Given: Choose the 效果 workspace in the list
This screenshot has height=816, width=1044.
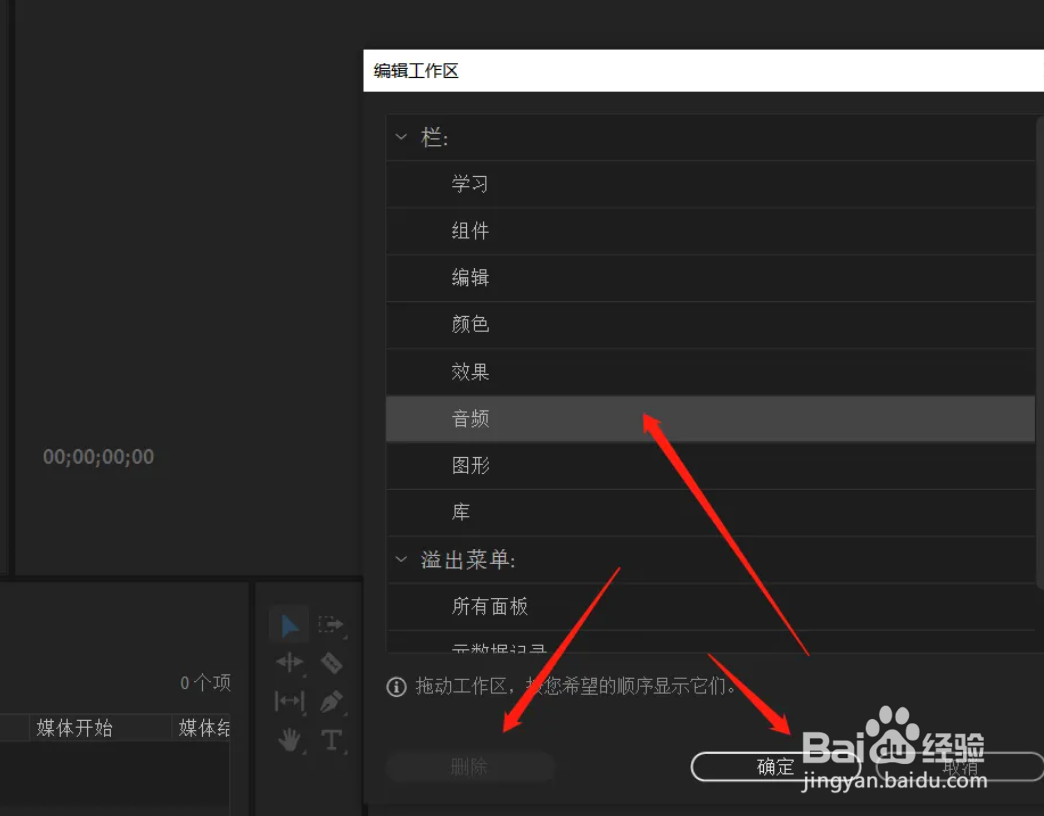Looking at the screenshot, I should (470, 371).
